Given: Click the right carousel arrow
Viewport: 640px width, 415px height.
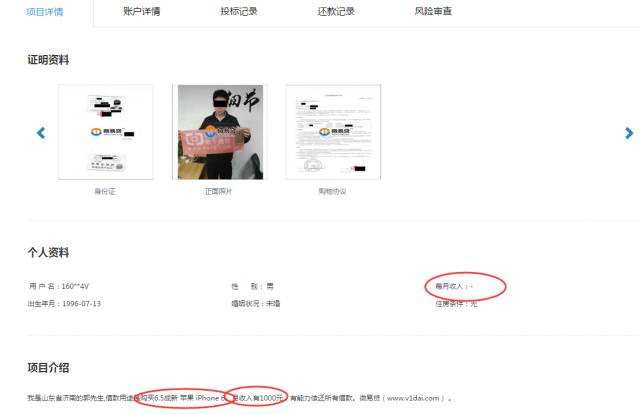Looking at the screenshot, I should click(629, 133).
